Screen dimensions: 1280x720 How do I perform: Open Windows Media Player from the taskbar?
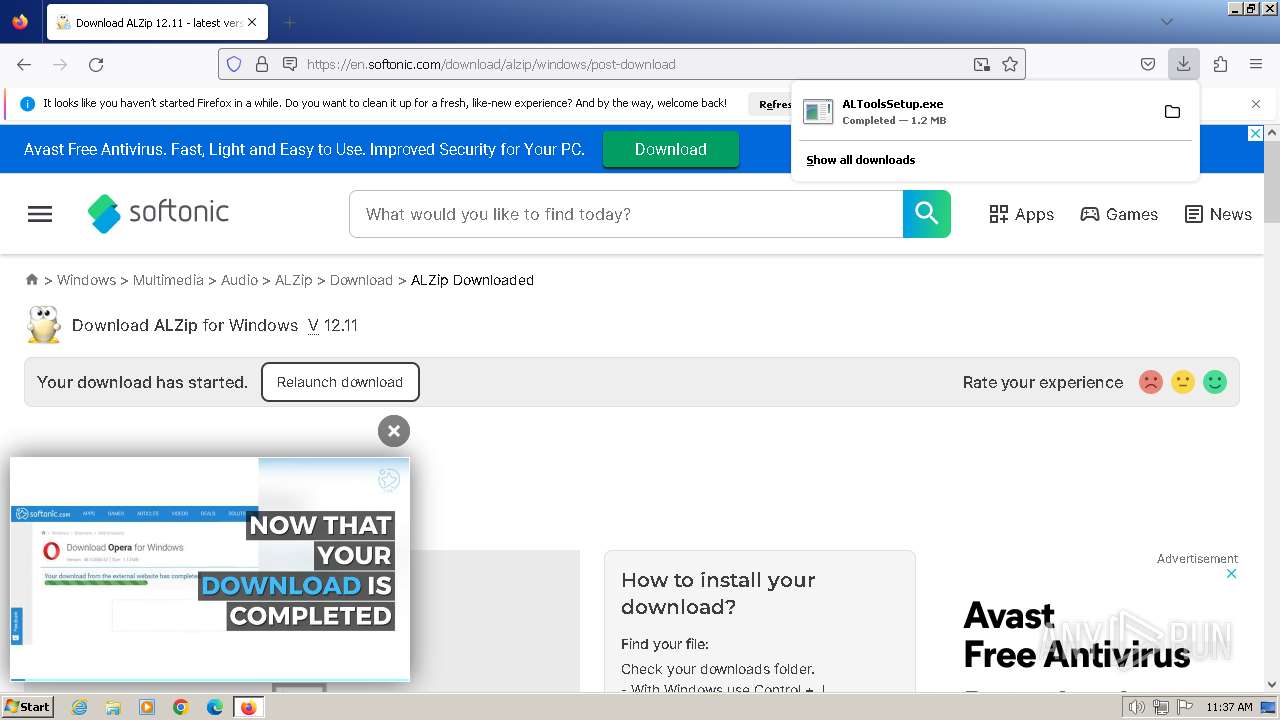[x=147, y=707]
